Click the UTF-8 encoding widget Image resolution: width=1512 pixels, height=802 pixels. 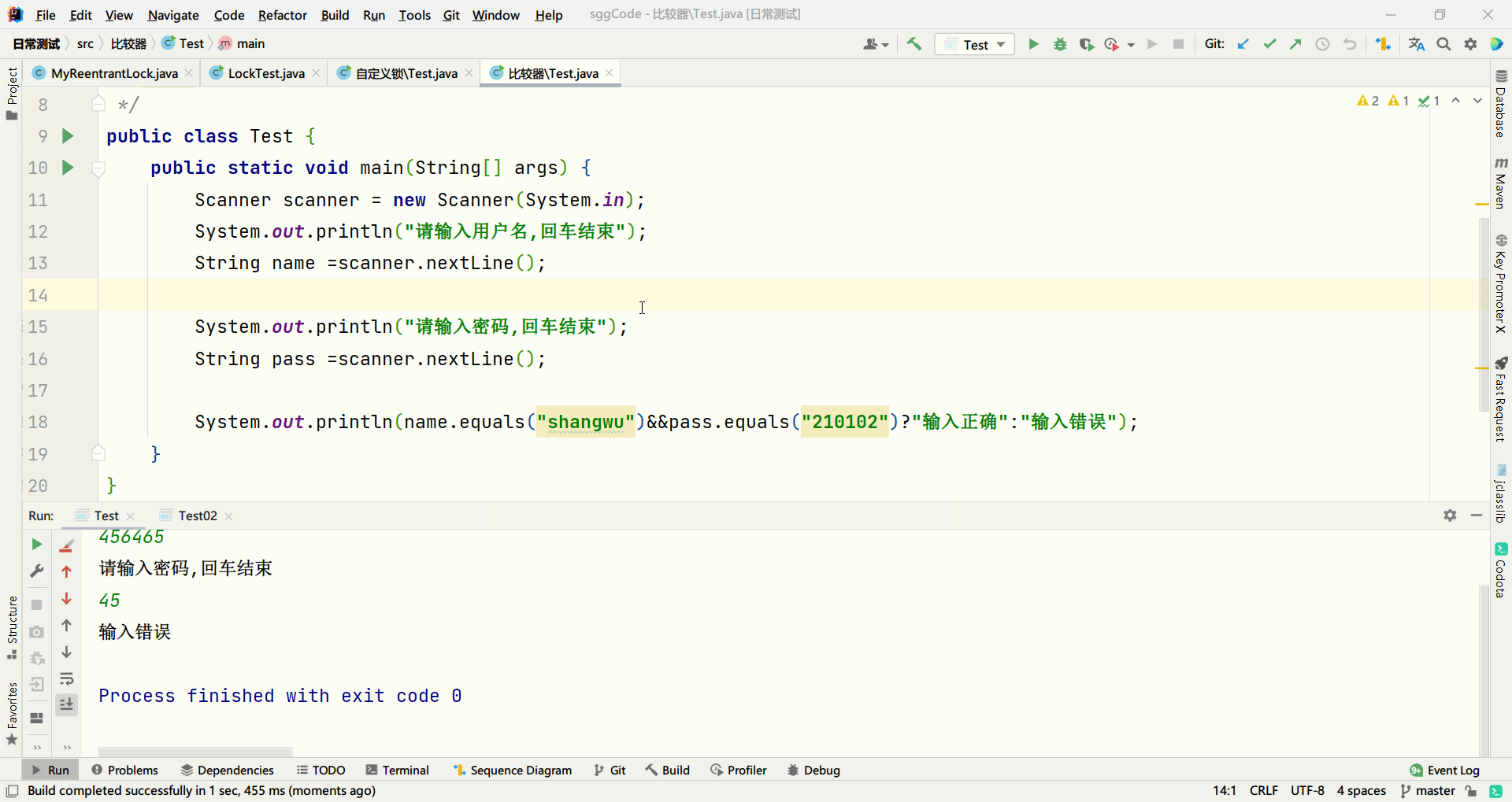click(1307, 790)
